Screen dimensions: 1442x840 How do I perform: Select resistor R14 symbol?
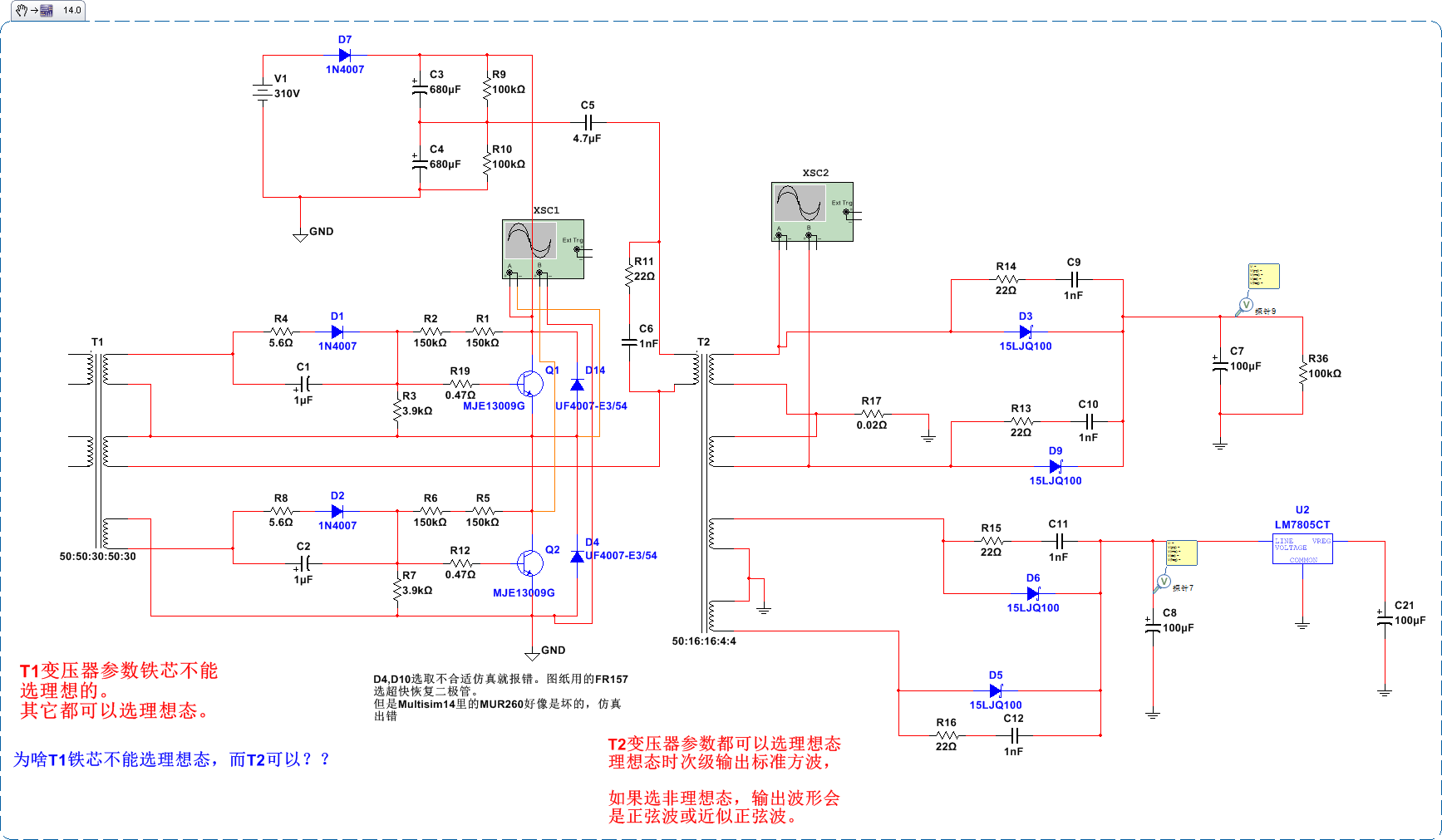[x=1006, y=279]
